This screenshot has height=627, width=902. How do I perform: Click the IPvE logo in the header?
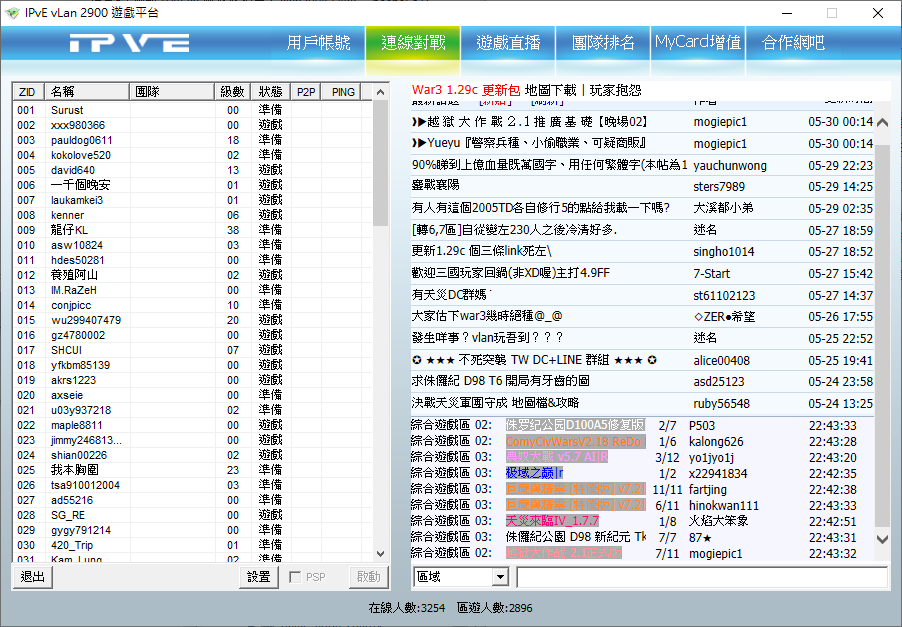coord(129,43)
